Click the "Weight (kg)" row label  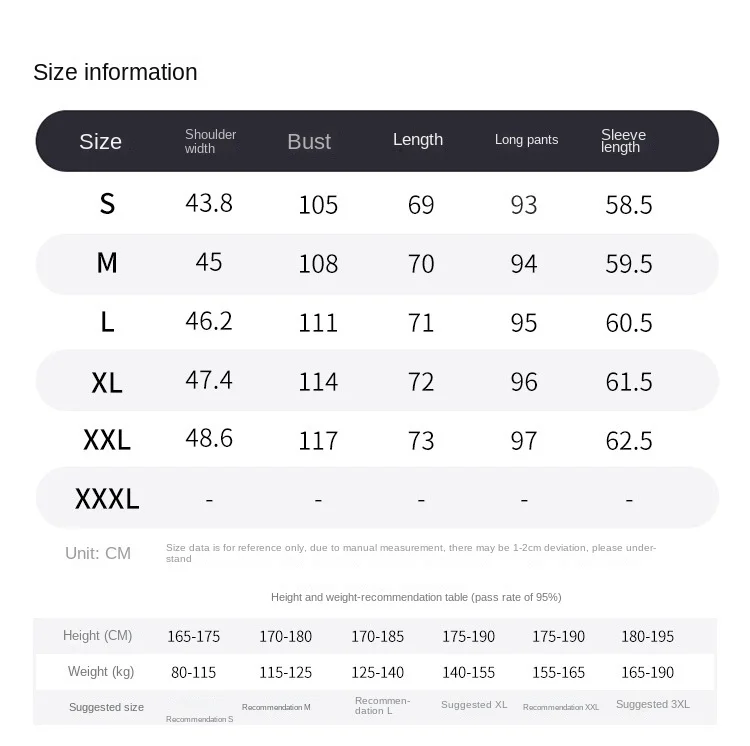101,672
